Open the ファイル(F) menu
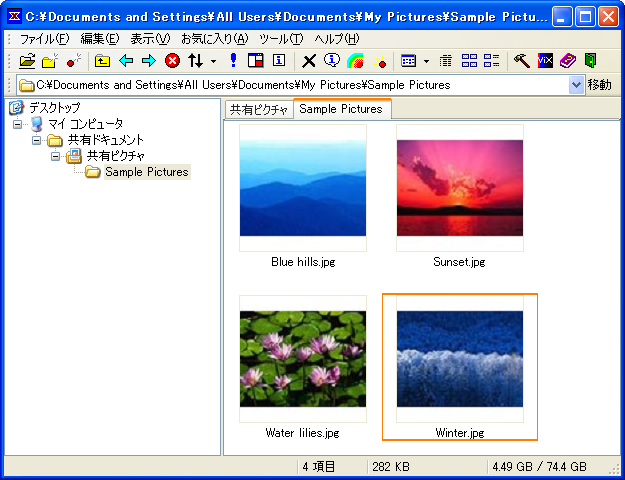Image resolution: width=625 pixels, height=480 pixels. (44, 38)
